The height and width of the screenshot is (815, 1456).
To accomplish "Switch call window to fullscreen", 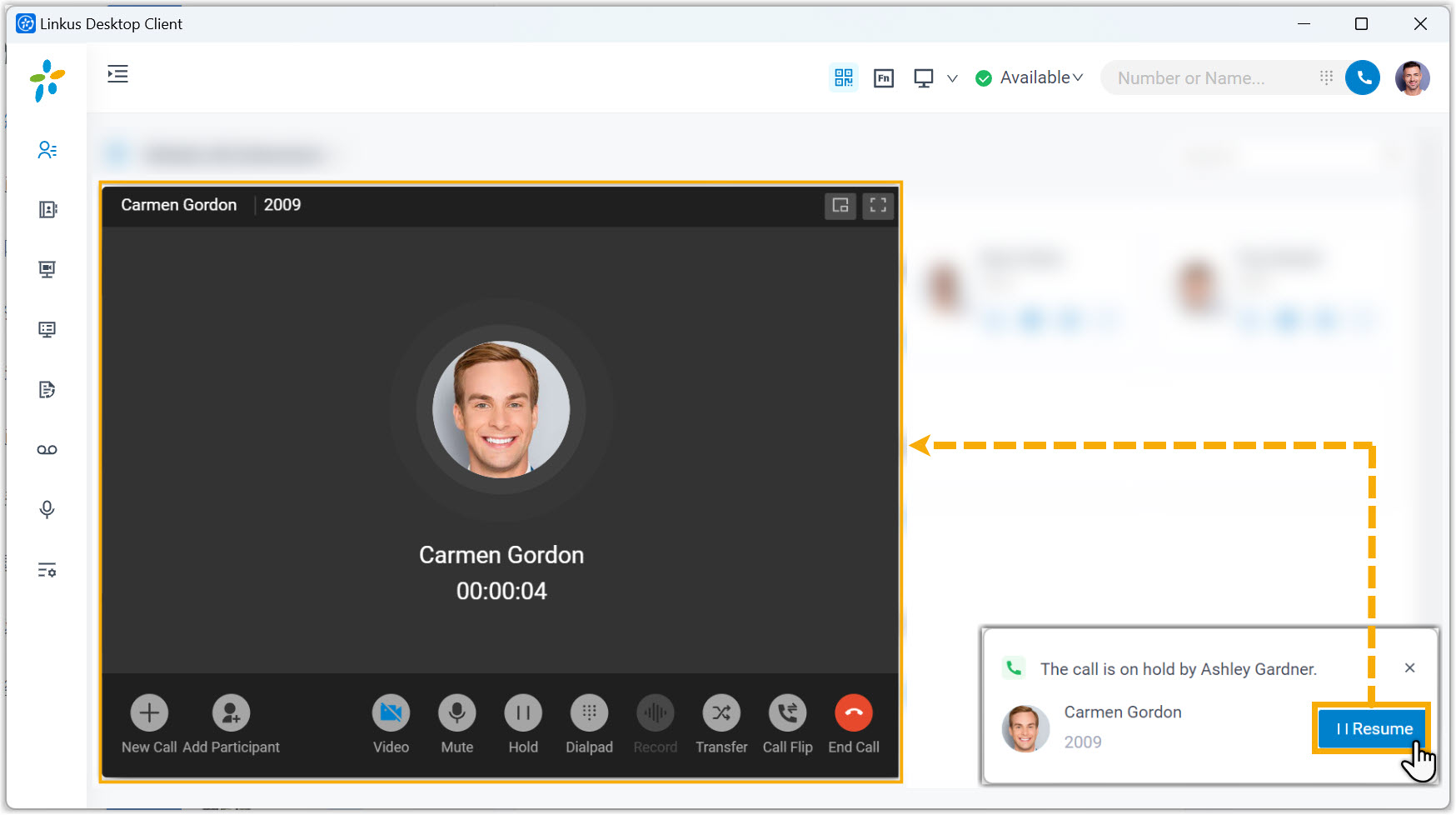I will [x=878, y=205].
